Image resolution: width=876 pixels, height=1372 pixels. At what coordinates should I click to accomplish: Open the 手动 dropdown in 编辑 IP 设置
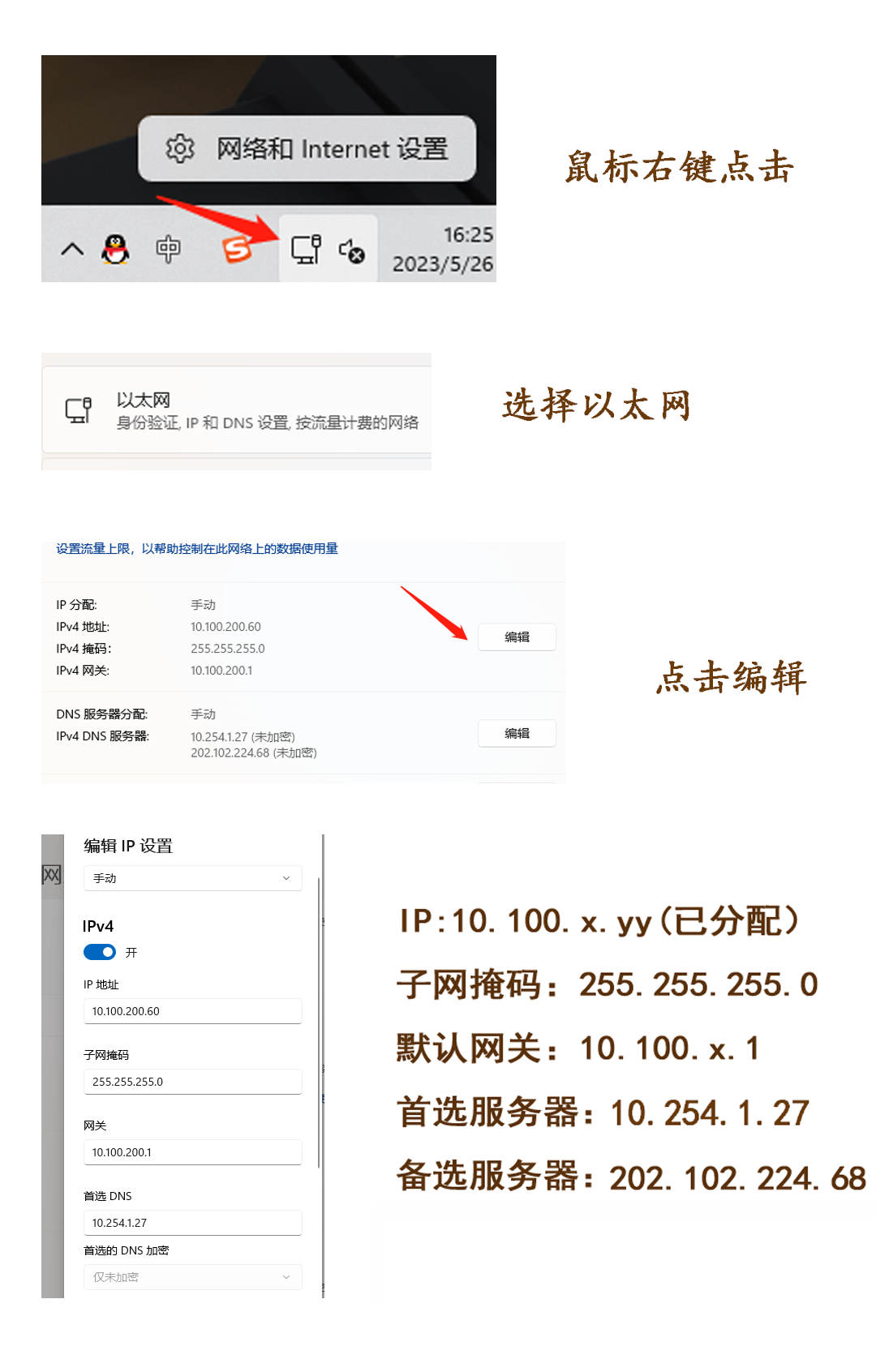(192, 878)
